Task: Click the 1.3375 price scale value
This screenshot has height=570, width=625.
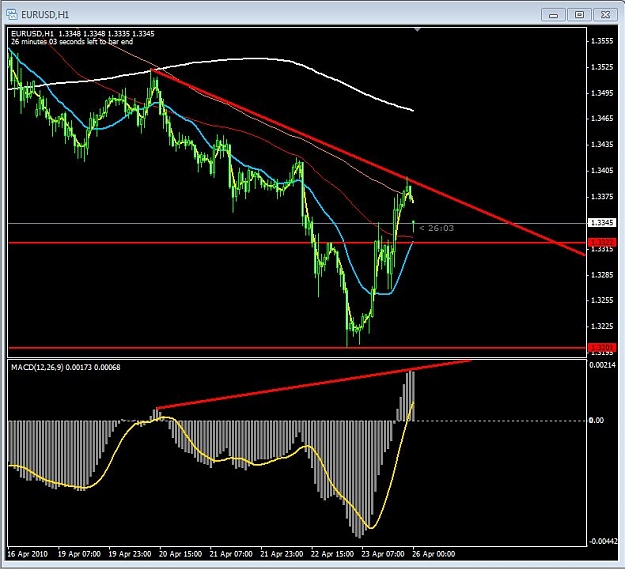Action: pyautogui.click(x=602, y=197)
